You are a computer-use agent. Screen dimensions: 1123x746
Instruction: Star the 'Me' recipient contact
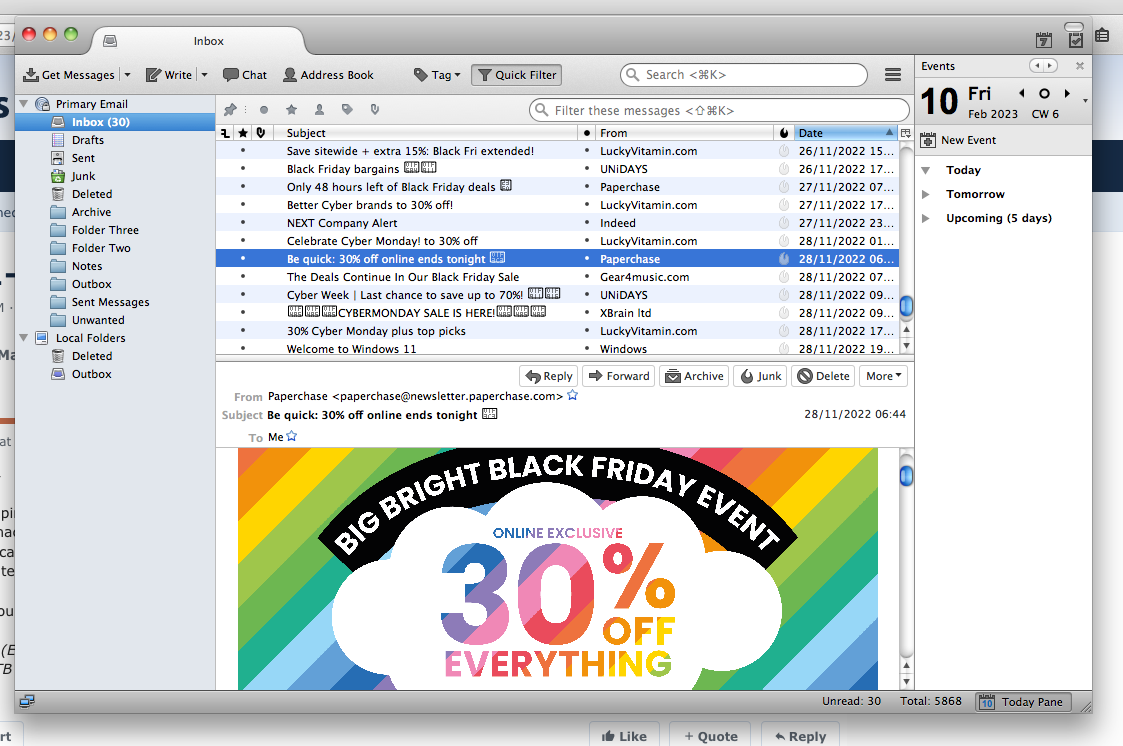tap(291, 436)
